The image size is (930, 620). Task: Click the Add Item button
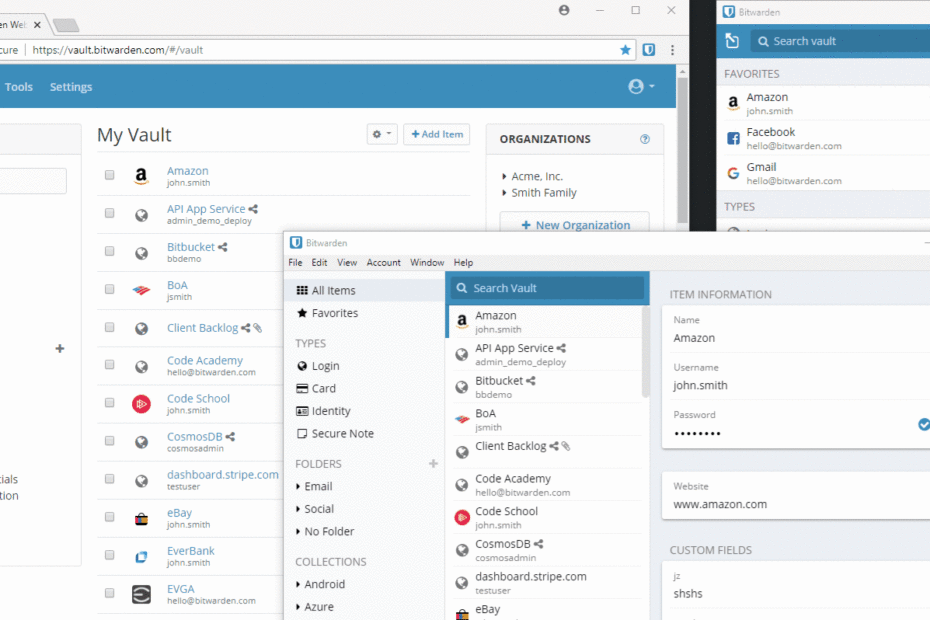[x=437, y=134]
